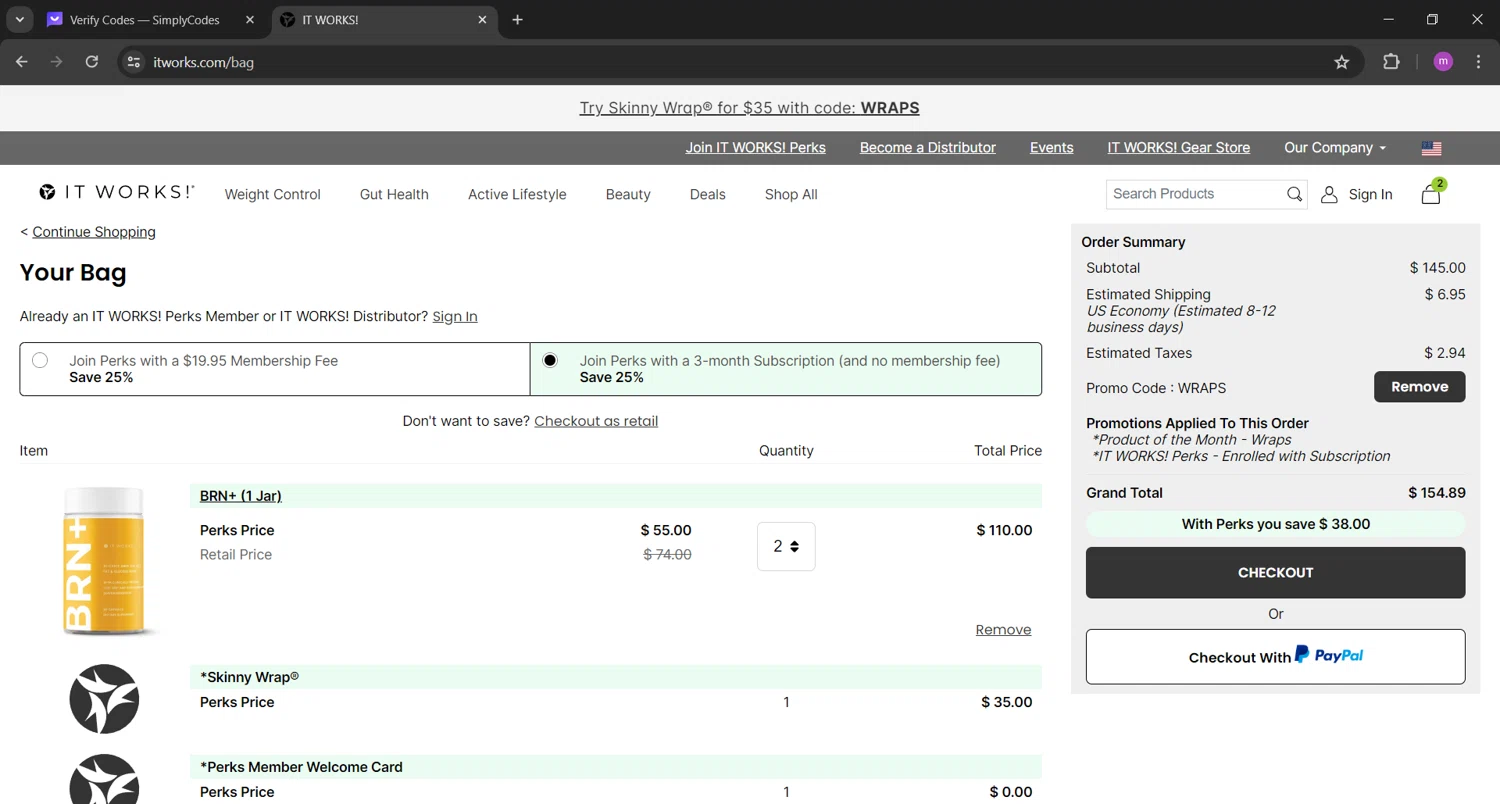Image resolution: width=1500 pixels, height=804 pixels.
Task: Click the Skinny Wrap total price $ 35.00
Action: pos(1007,703)
